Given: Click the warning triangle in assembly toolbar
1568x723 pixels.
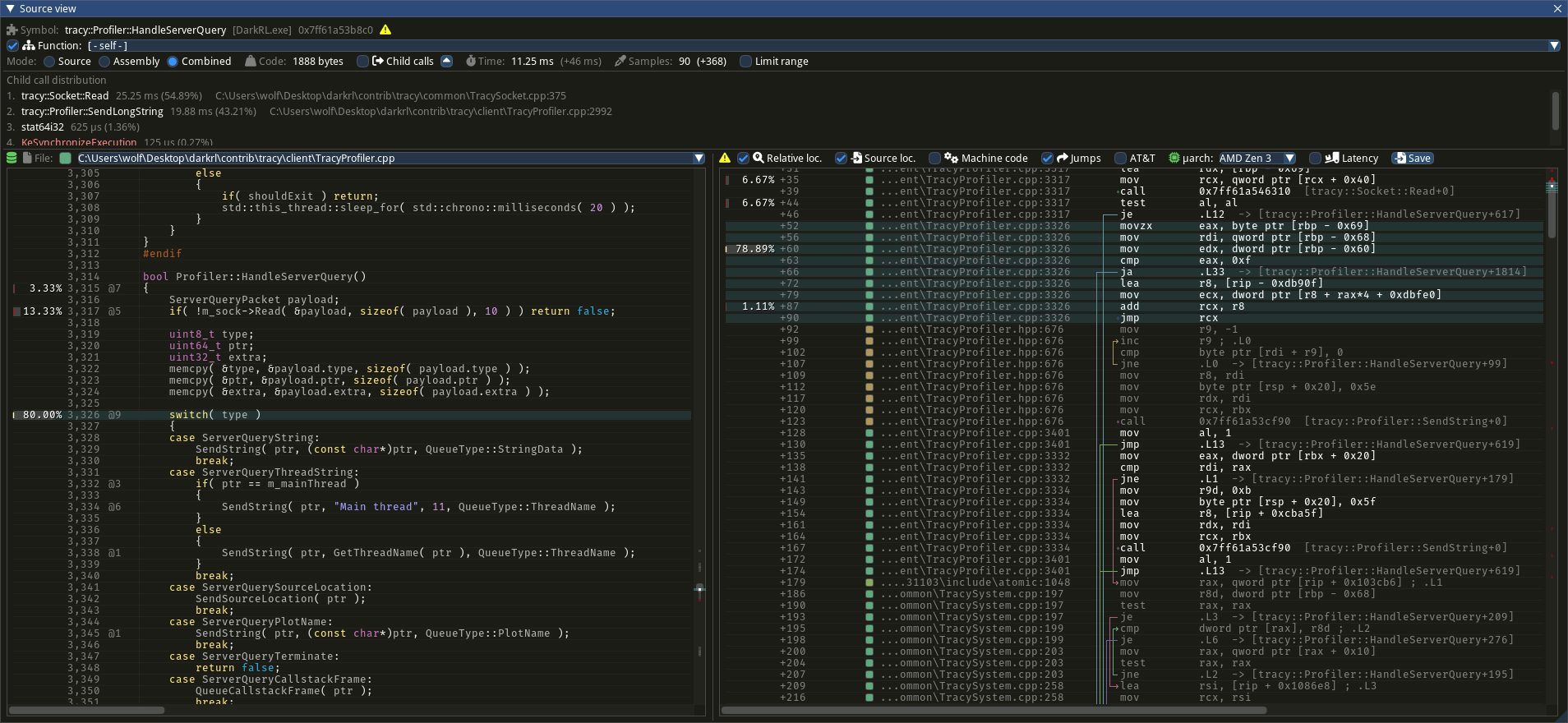Looking at the screenshot, I should coord(725,158).
